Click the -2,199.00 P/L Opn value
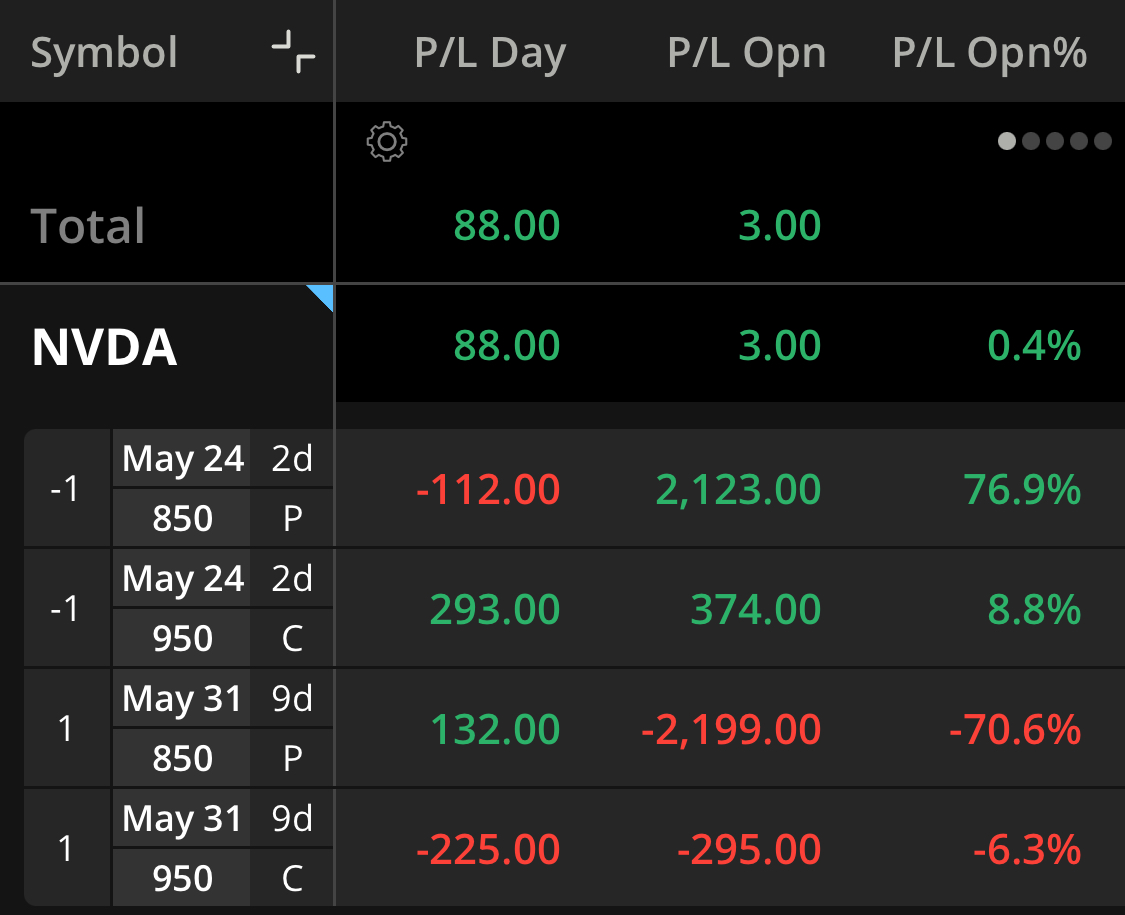 pos(730,729)
